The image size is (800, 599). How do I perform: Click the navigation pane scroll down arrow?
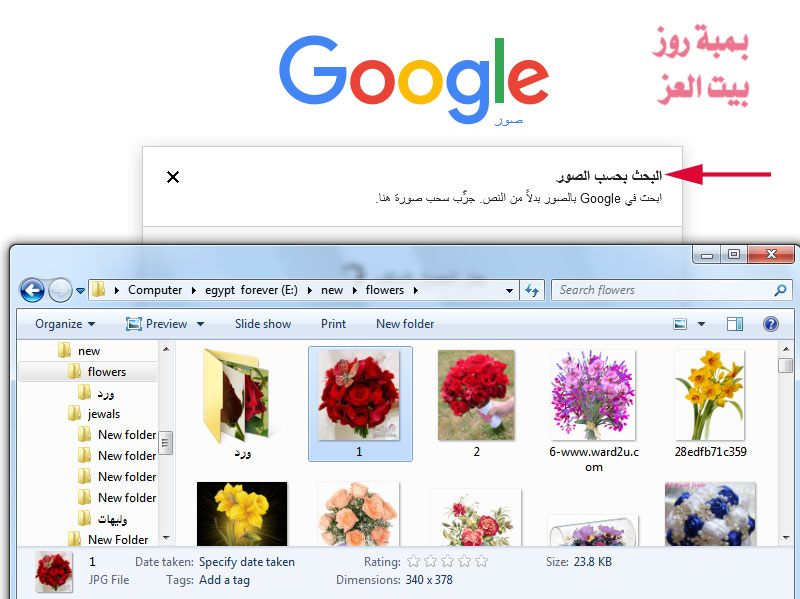[x=166, y=538]
